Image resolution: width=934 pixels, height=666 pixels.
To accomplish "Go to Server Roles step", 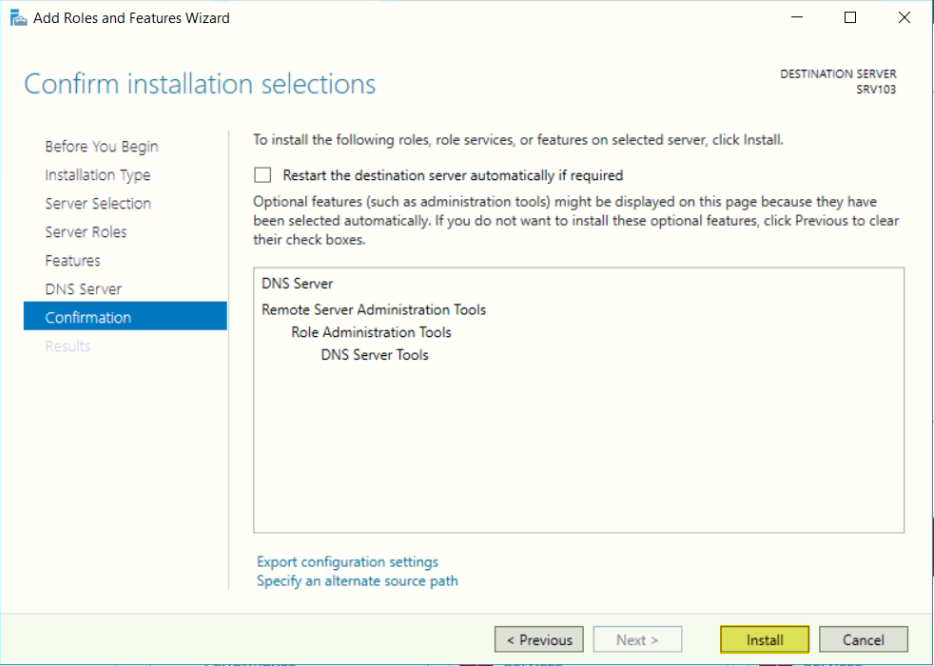I will (86, 232).
